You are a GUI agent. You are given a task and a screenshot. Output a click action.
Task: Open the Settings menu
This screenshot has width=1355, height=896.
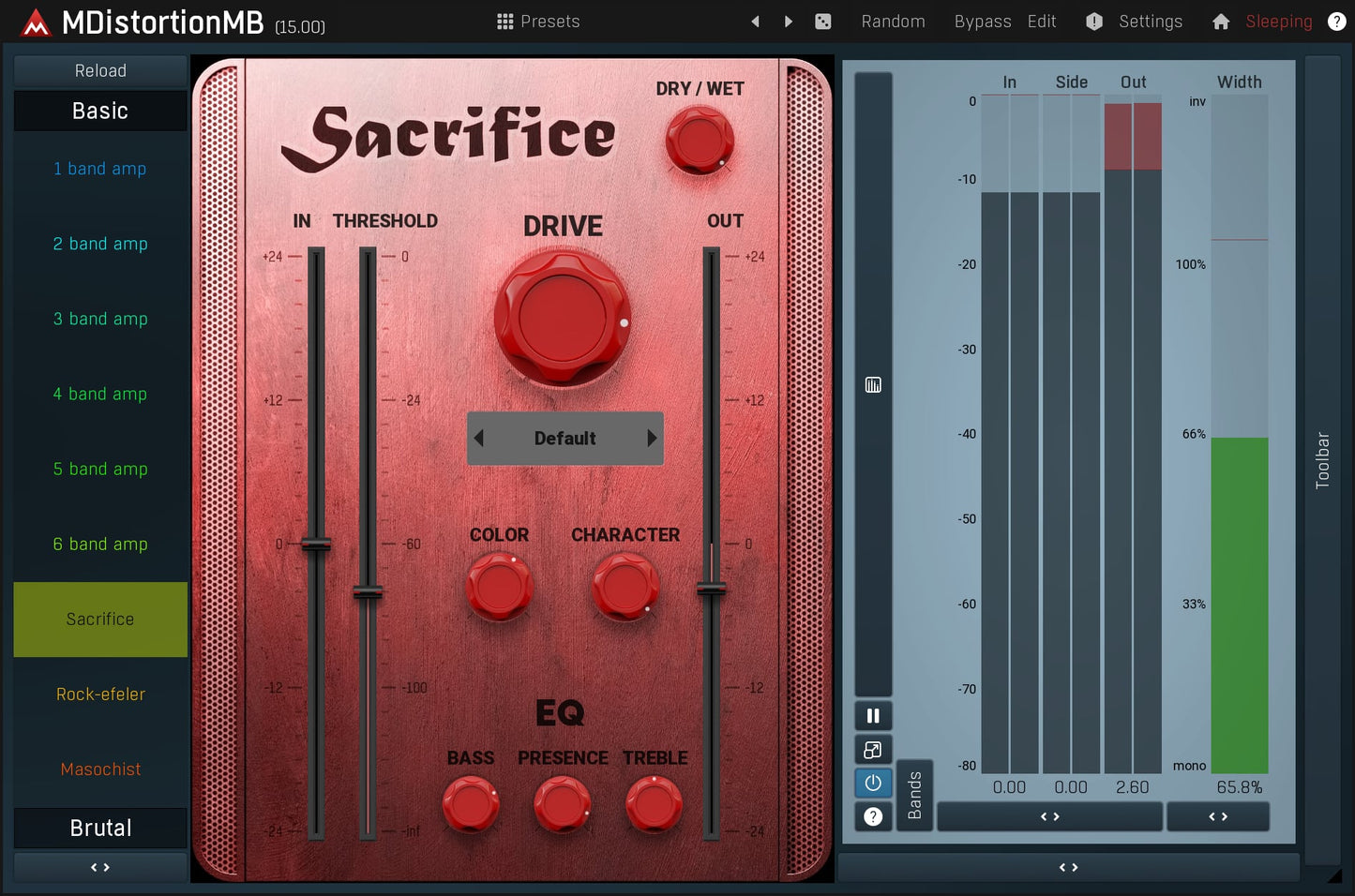point(1150,22)
